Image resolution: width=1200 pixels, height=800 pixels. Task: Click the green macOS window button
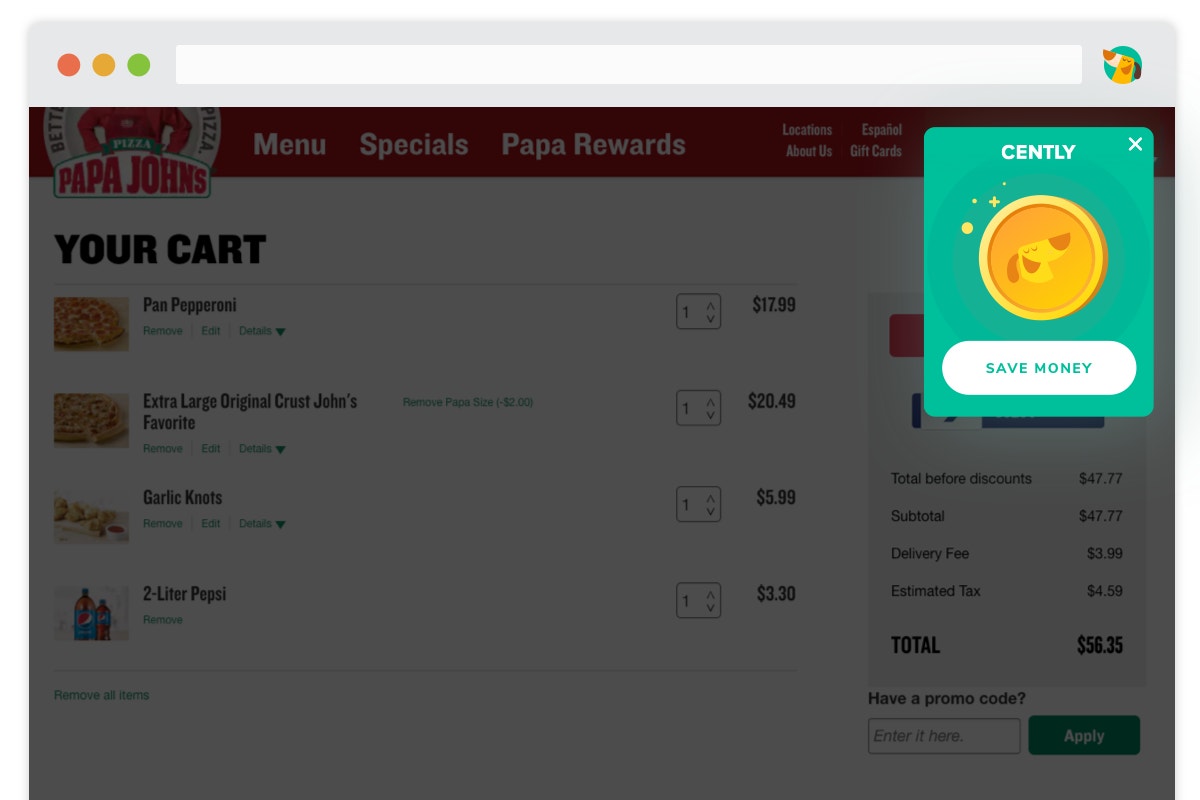pos(139,65)
